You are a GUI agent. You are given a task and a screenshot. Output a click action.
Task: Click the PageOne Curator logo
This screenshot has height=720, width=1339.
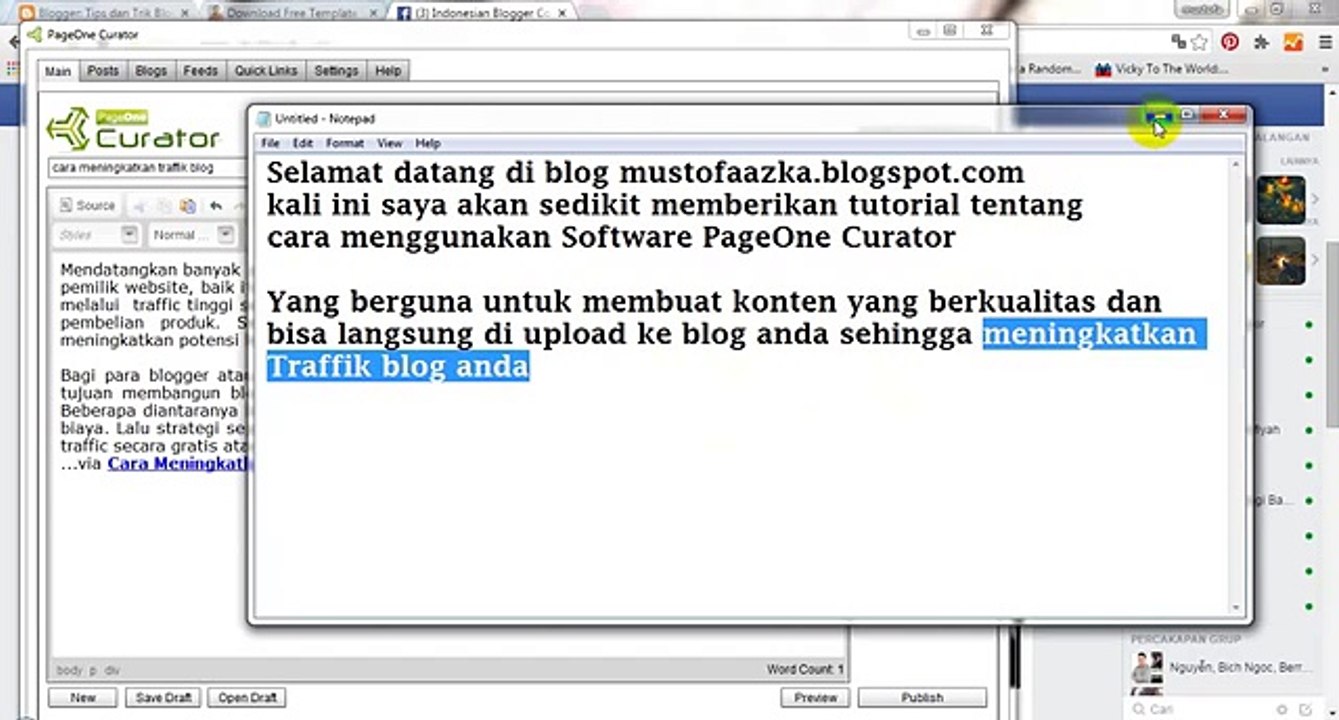[x=133, y=128]
